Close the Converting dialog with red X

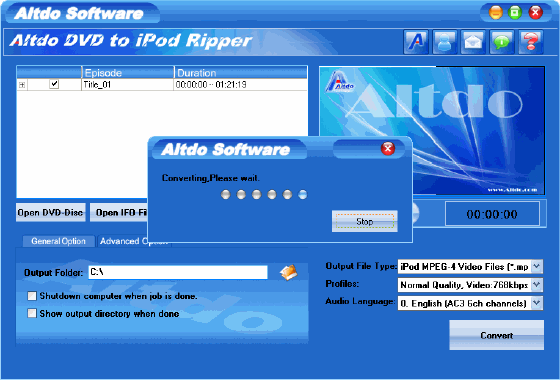pyautogui.click(x=388, y=149)
